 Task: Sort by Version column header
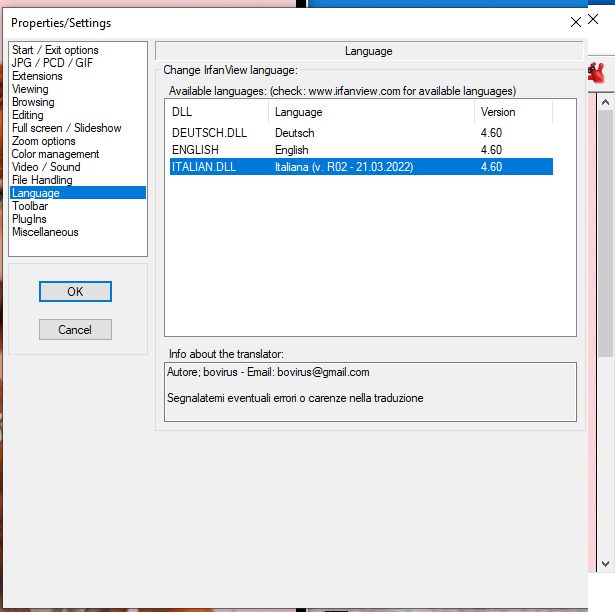coord(513,112)
